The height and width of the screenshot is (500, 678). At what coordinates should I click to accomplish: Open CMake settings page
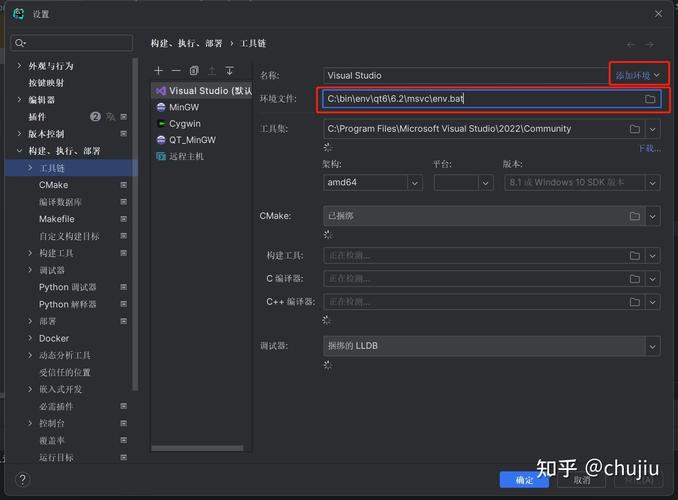point(54,185)
